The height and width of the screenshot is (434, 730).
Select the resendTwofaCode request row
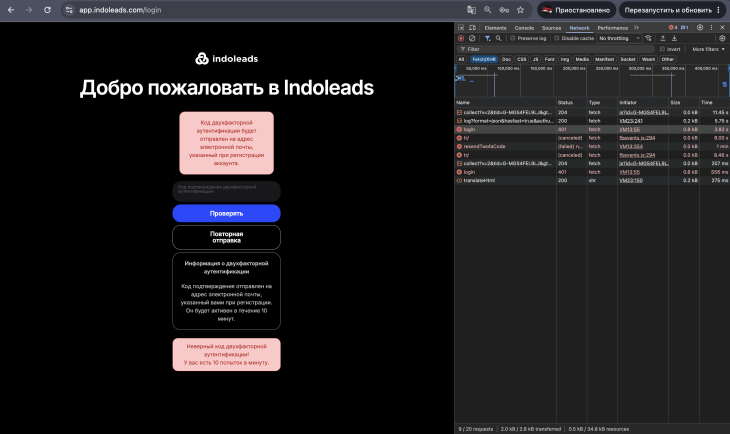(x=592, y=146)
